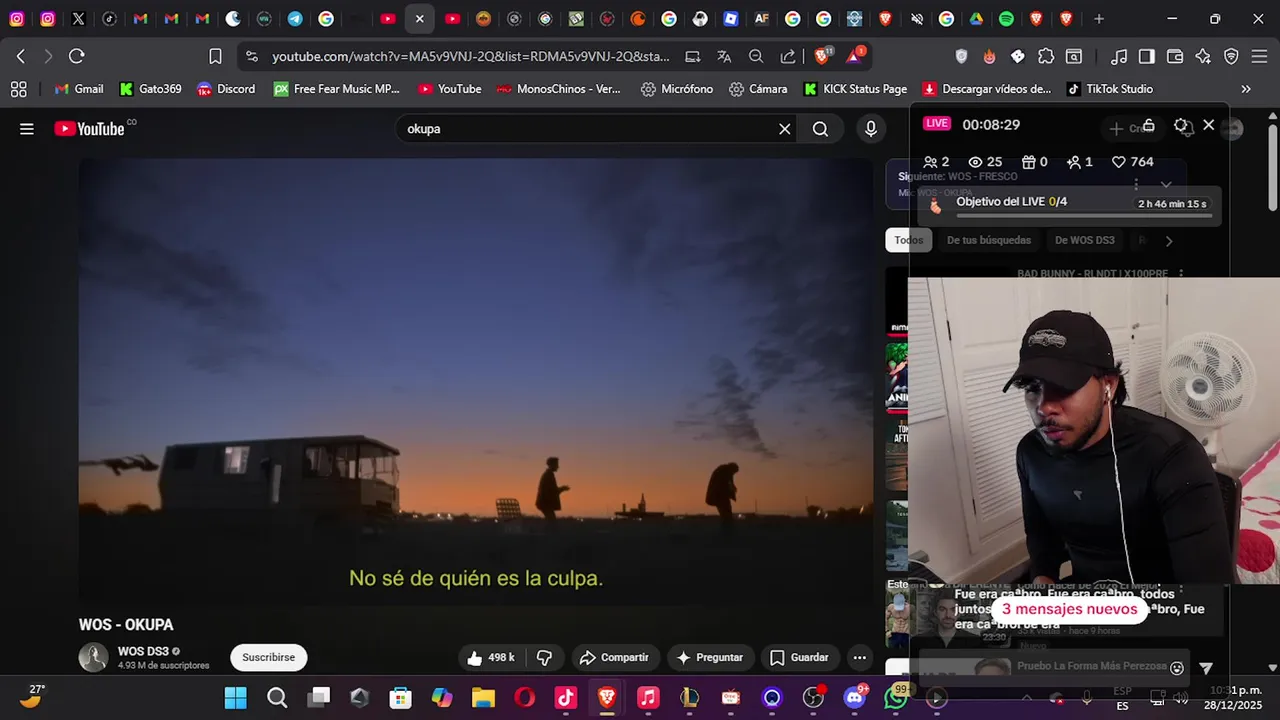
Task: Send the chat message arrow
Action: point(1206,668)
